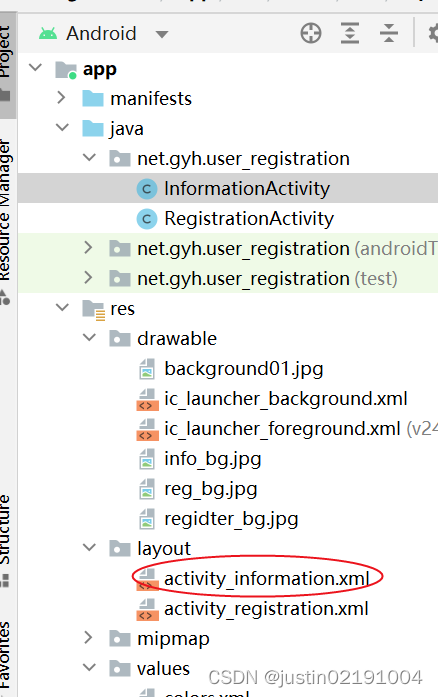Click the RegistrationActivity class icon

(147, 219)
